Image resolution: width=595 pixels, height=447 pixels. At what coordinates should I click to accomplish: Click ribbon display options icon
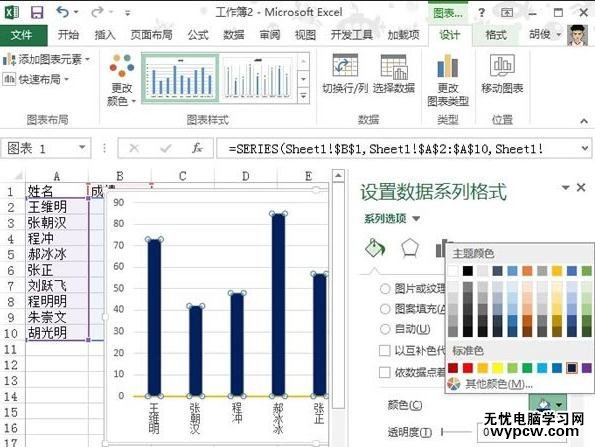[507, 13]
